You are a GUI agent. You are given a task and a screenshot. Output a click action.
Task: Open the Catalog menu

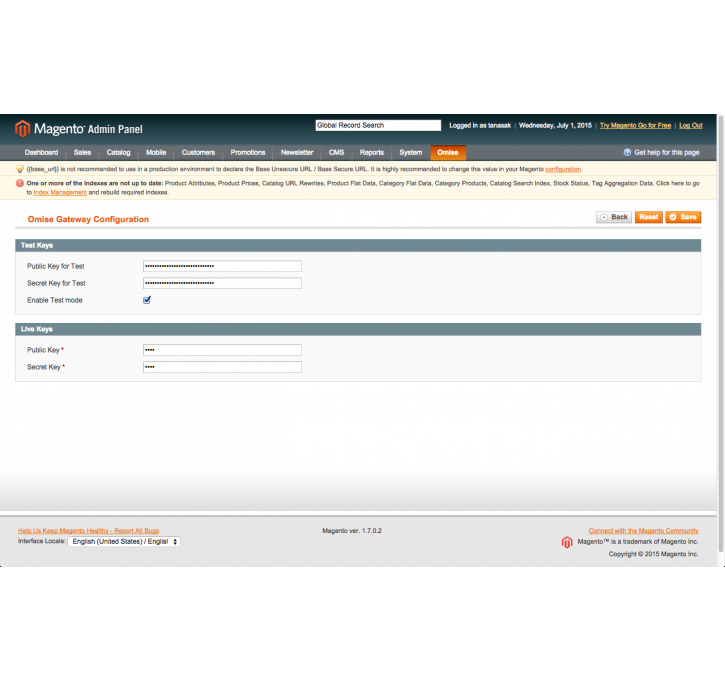(x=118, y=153)
